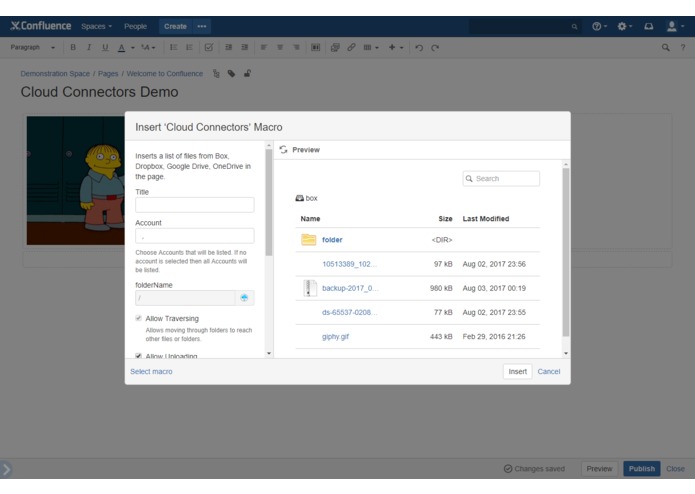Open the Paragraph style dropdown
The width and height of the screenshot is (695, 494).
[33, 47]
